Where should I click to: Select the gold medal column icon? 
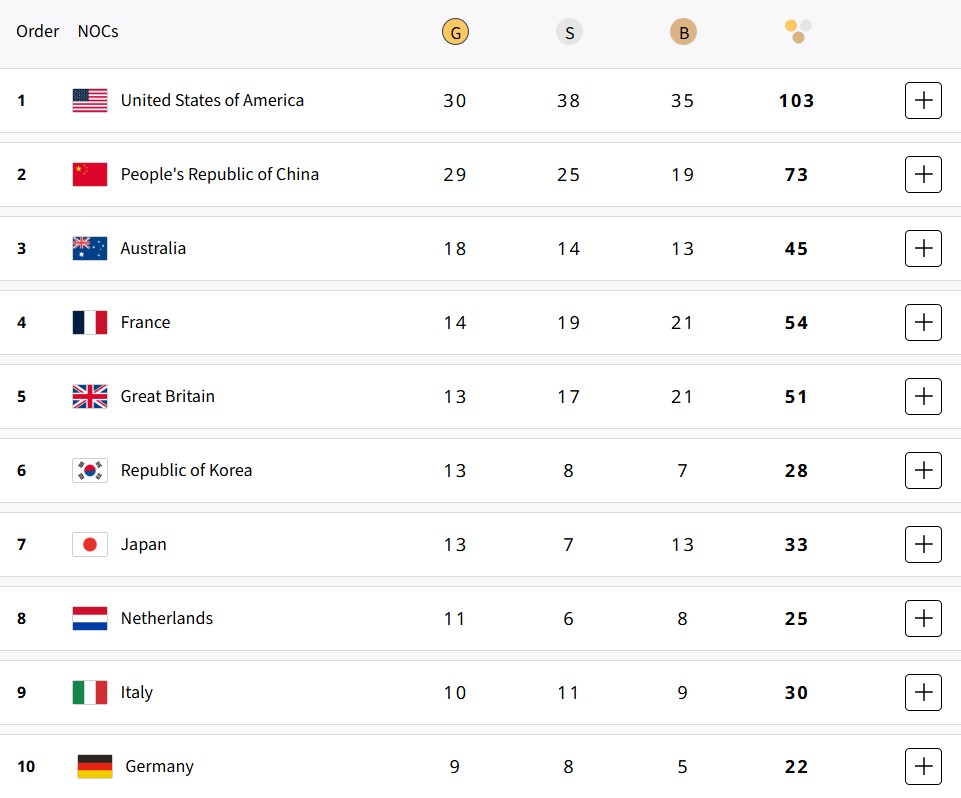pyautogui.click(x=455, y=31)
